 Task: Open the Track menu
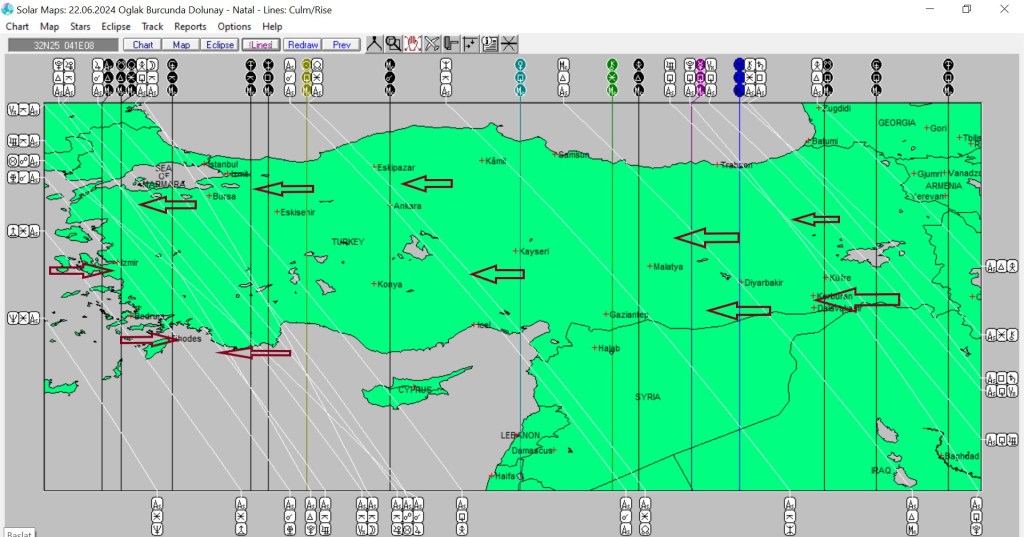[152, 27]
